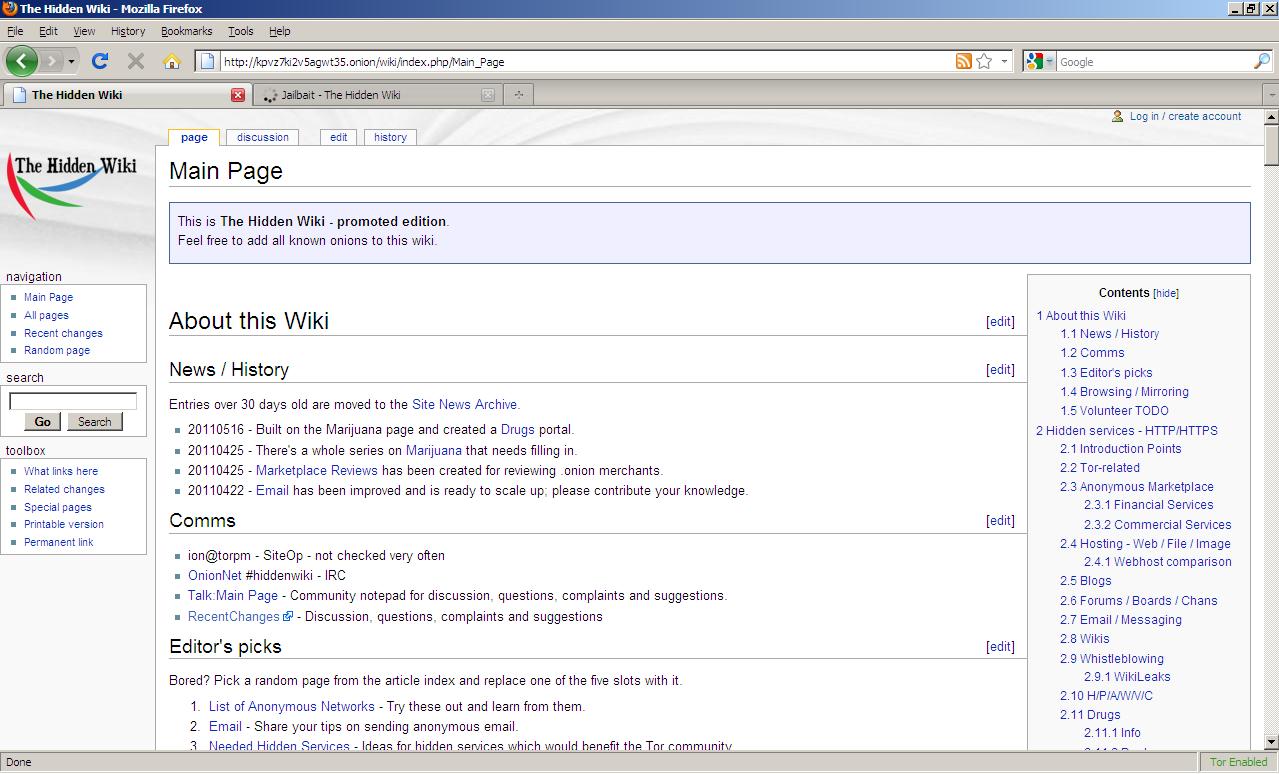
Task: Jump to 1.2 Comms in Contents
Action: point(1092,353)
